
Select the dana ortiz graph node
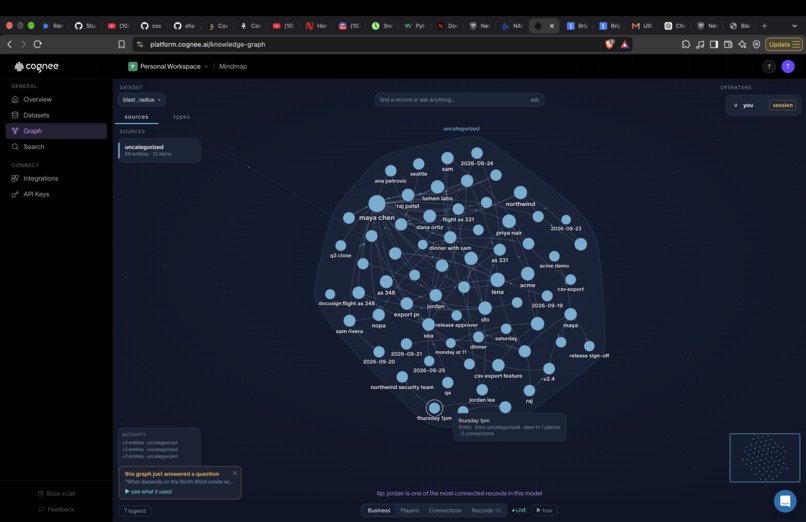coord(430,216)
